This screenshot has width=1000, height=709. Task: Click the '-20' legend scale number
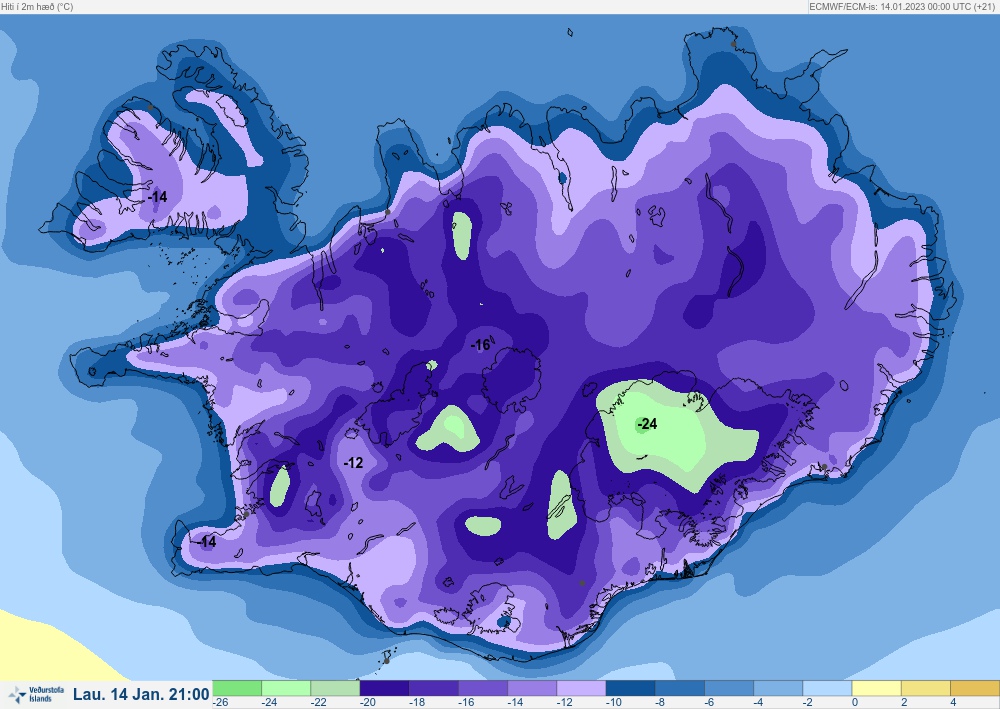coord(367,702)
